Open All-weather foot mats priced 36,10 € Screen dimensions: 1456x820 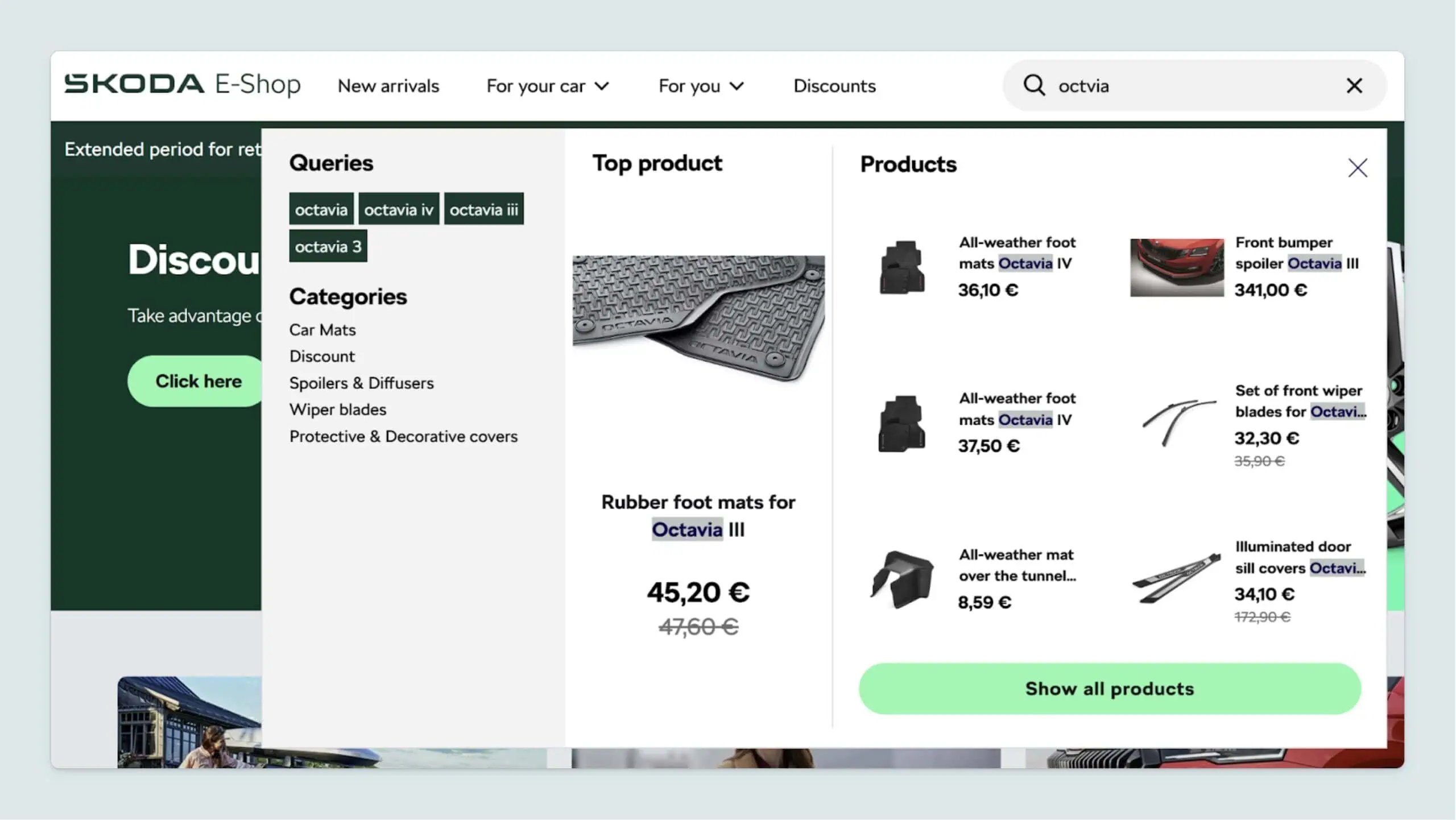click(x=1017, y=252)
